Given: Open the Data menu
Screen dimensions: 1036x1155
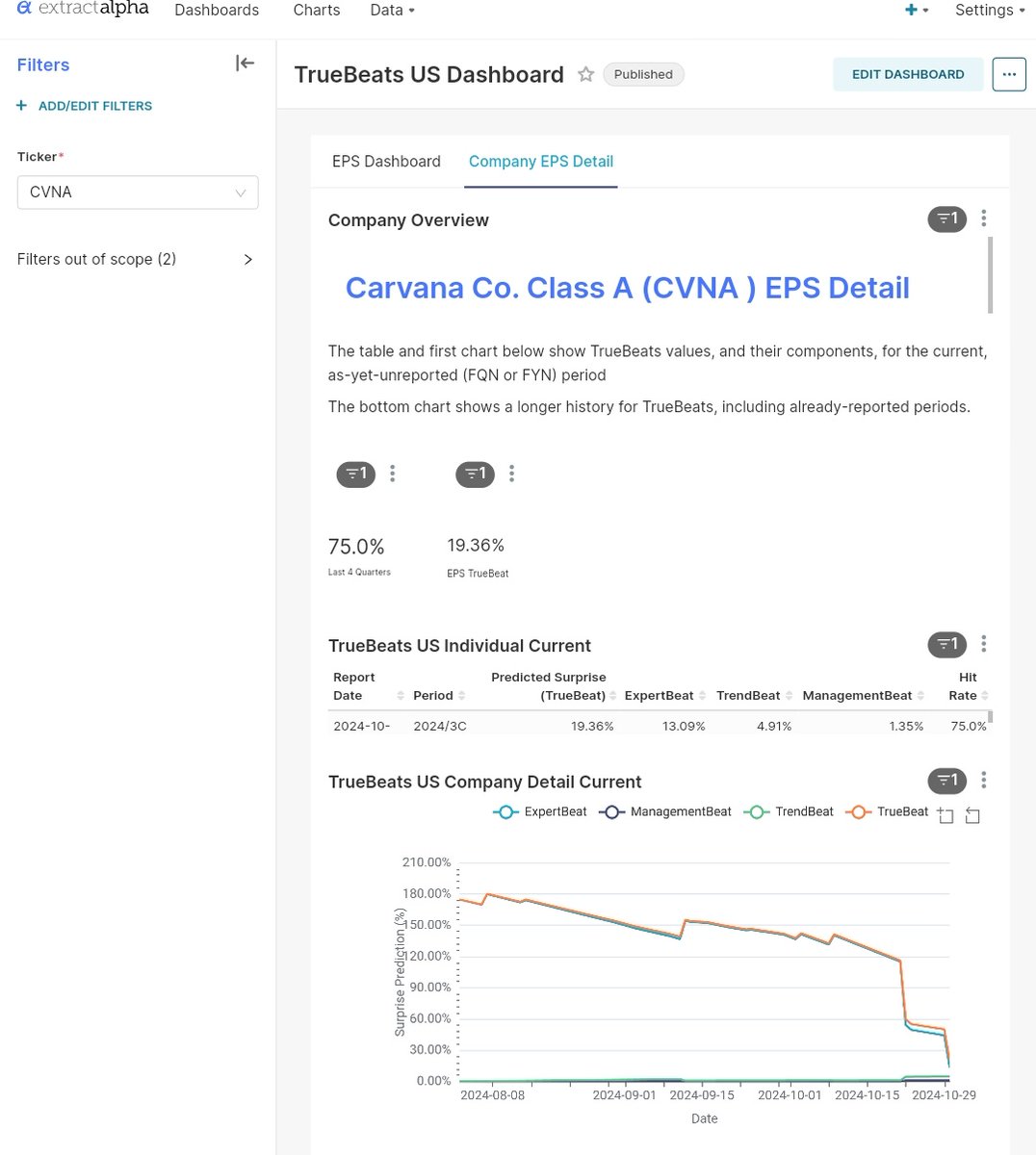Looking at the screenshot, I should point(392,10).
